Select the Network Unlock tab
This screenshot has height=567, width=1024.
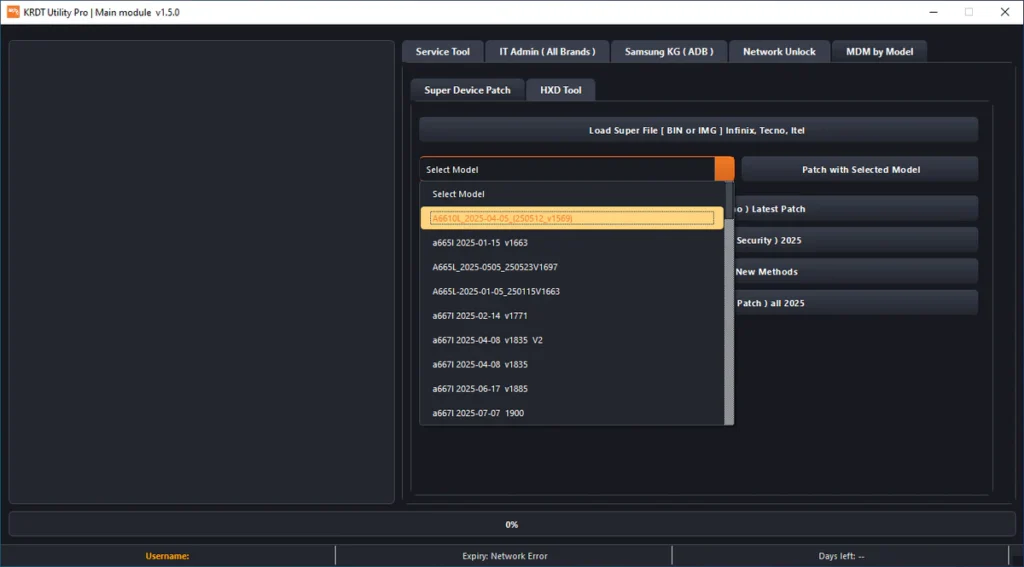(x=779, y=52)
